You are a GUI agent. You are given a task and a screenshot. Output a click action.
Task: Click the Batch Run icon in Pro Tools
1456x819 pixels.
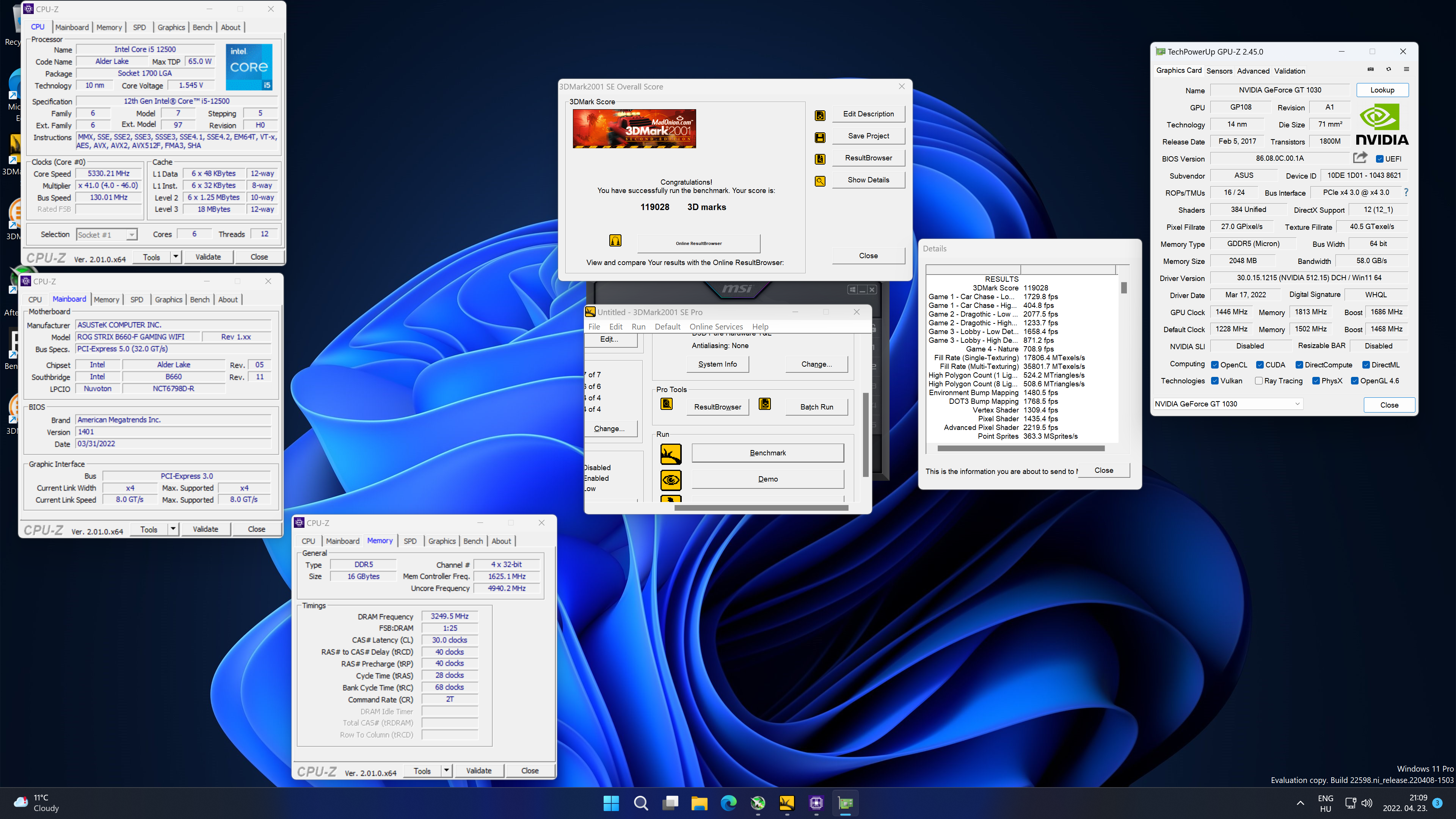coord(764,403)
